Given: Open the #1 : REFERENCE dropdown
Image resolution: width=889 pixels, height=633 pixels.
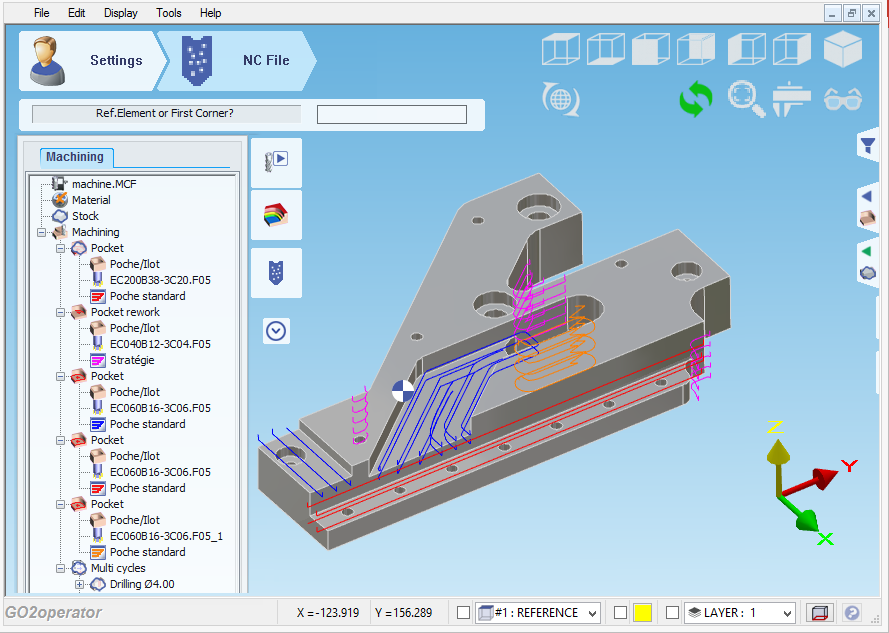Looking at the screenshot, I should tap(592, 613).
